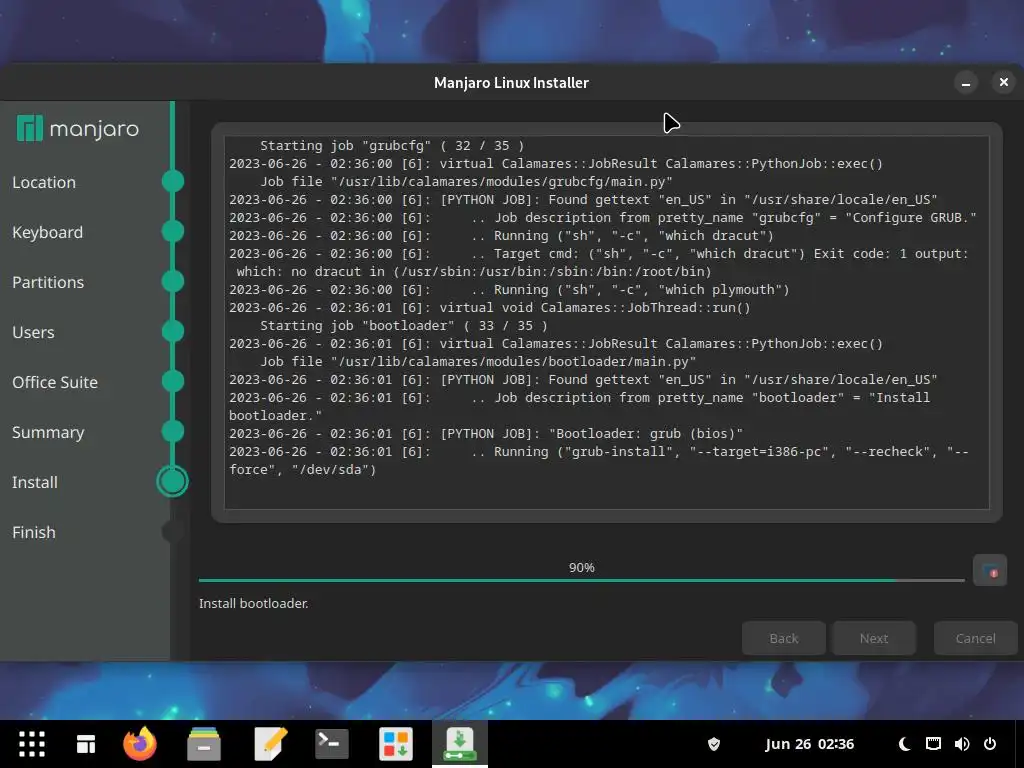The height and width of the screenshot is (768, 1024).
Task: Click the Install step progress circle
Action: [172, 481]
